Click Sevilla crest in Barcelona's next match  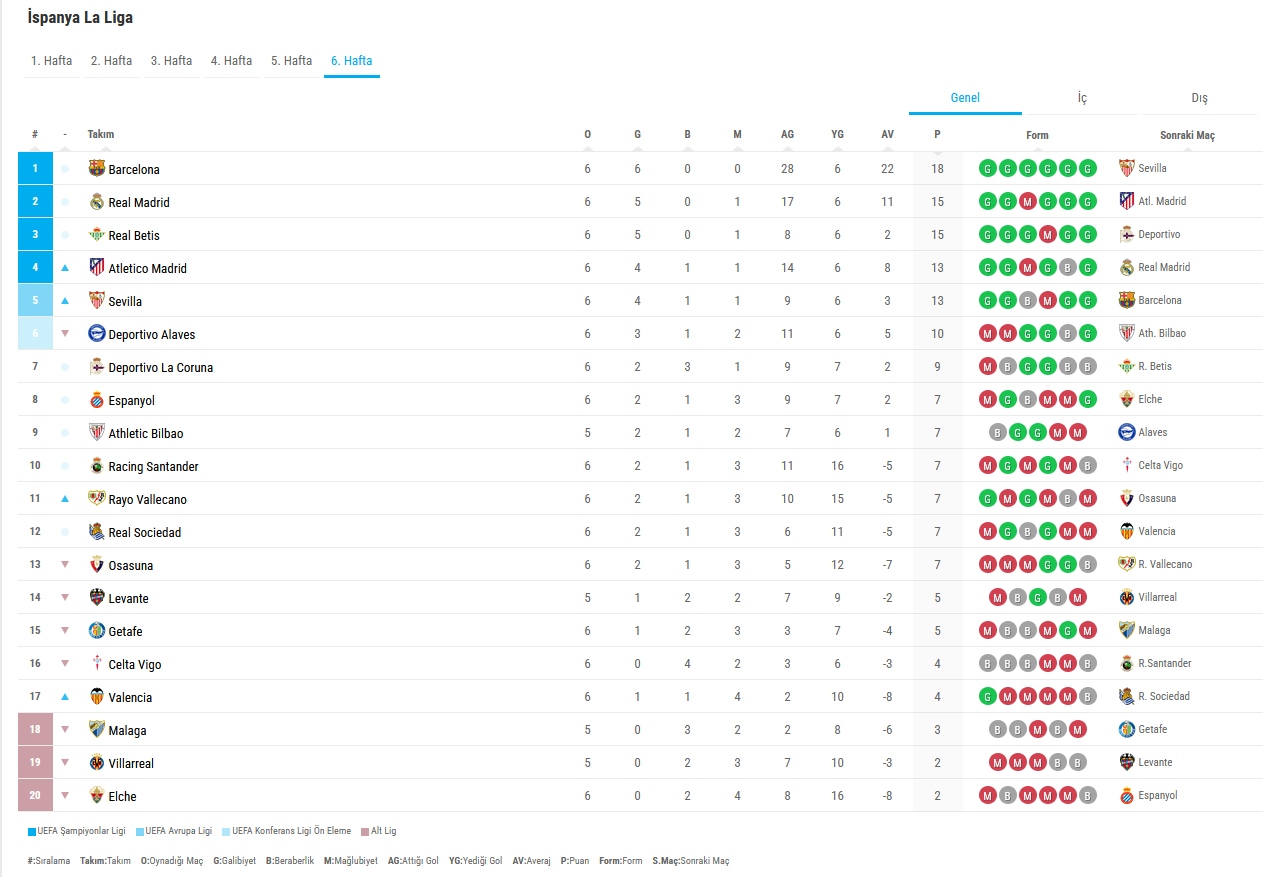[1127, 168]
